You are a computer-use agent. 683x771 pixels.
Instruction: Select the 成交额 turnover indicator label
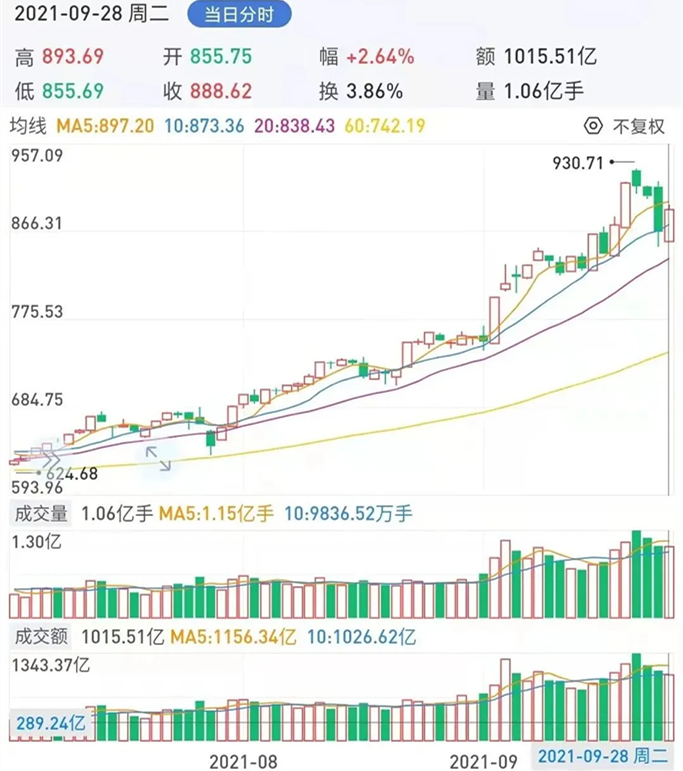(41, 636)
